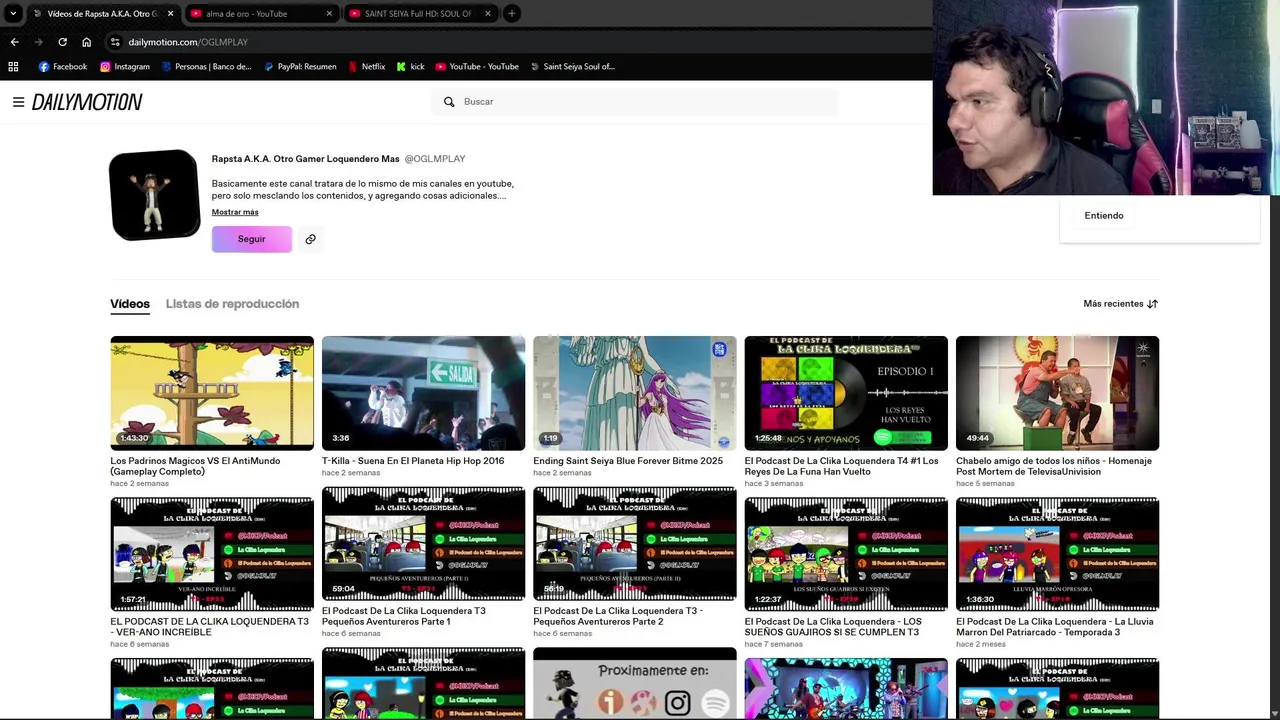1280x720 pixels.
Task: Select the Vídeos tab
Action: (x=130, y=304)
